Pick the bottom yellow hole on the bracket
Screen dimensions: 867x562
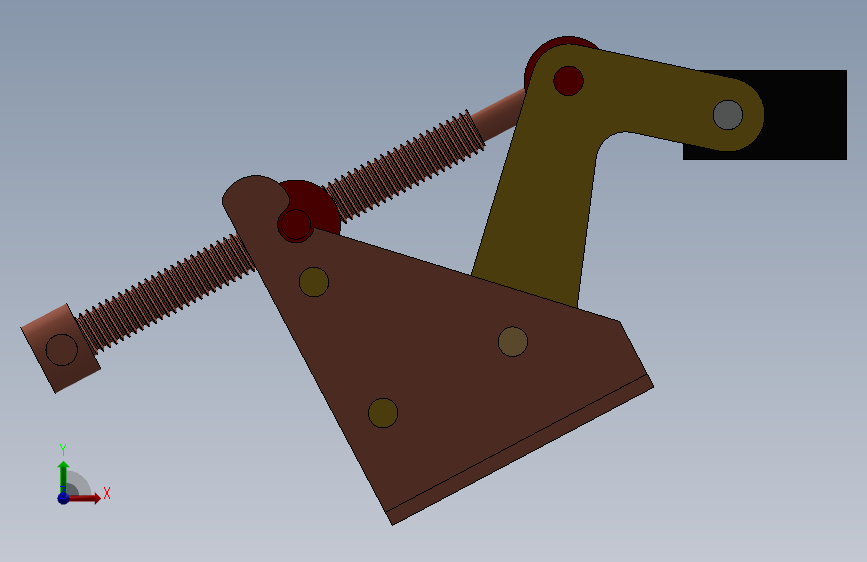[383, 413]
